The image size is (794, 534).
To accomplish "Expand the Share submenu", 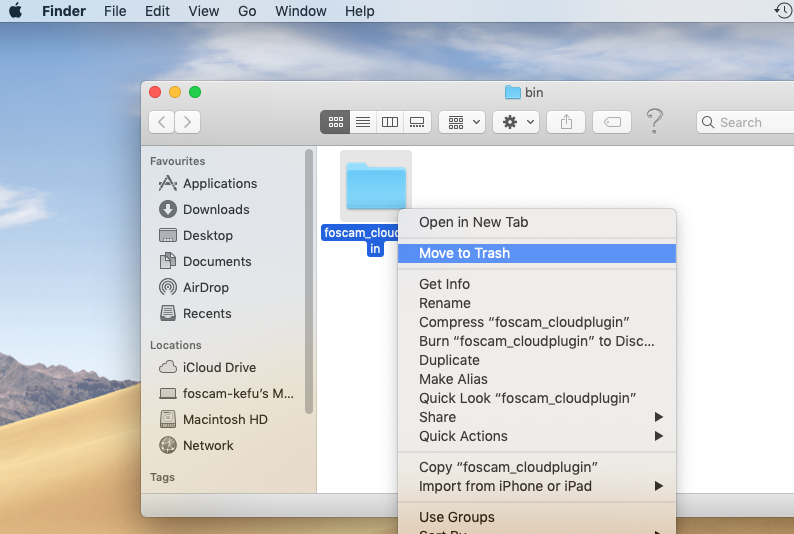I will (537, 417).
